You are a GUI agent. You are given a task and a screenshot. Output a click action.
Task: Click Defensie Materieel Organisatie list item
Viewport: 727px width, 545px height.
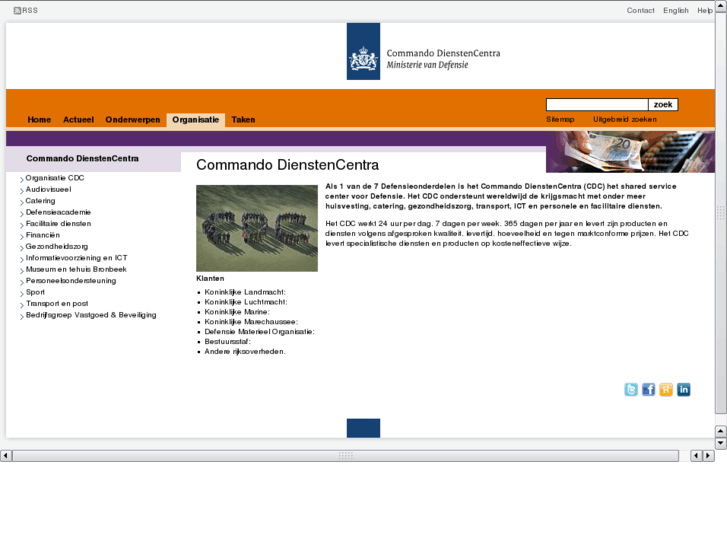(260, 332)
